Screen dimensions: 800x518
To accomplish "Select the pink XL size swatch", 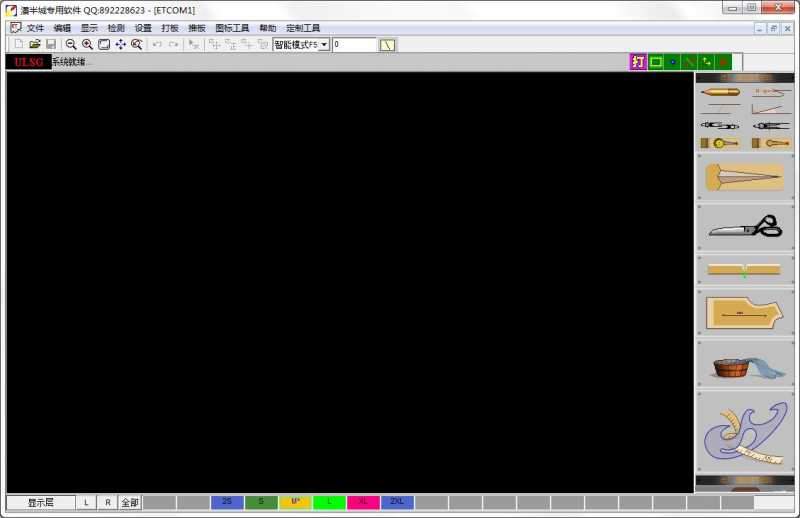I will pyautogui.click(x=363, y=502).
